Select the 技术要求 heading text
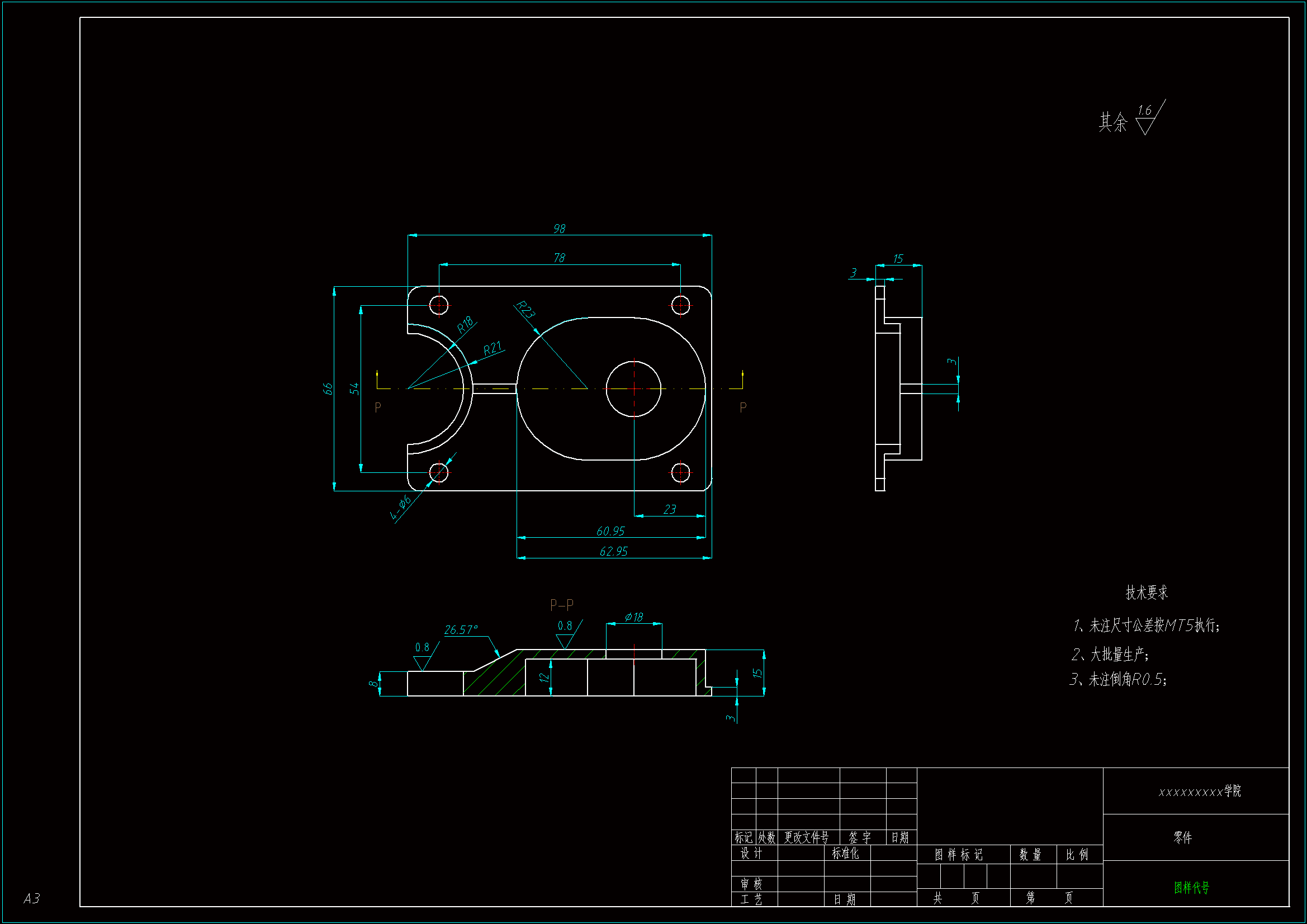This screenshot has height=924, width=1307. (1147, 593)
